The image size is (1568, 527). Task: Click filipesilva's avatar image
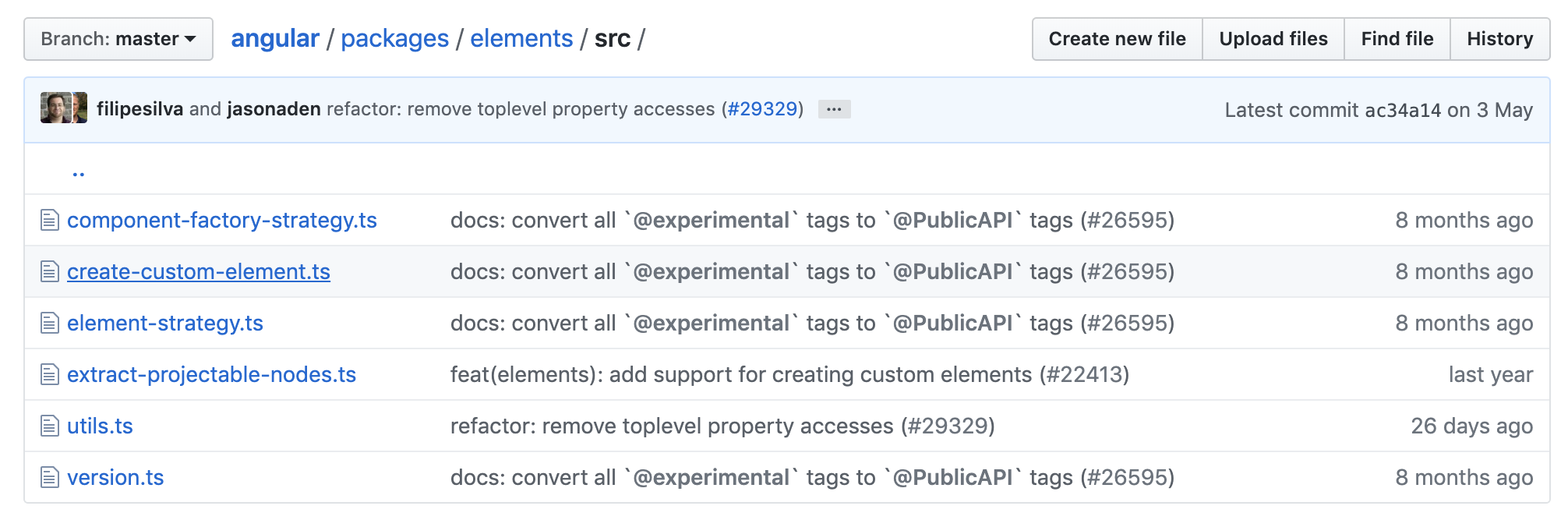point(55,108)
